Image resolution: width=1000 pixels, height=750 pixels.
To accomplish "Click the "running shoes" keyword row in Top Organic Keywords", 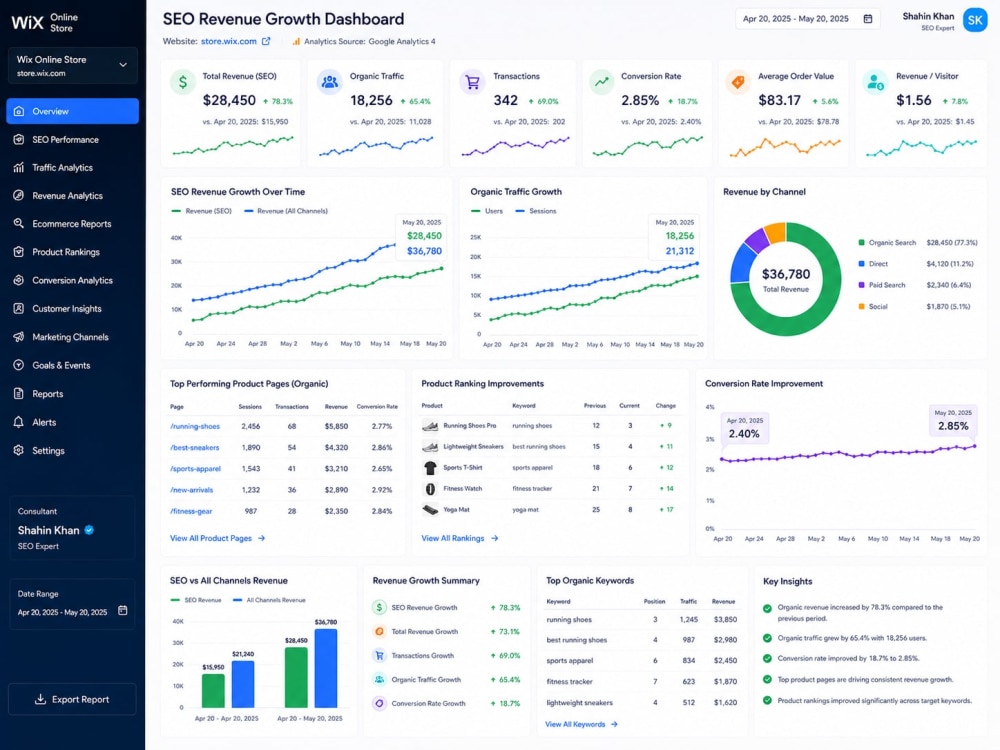I will [x=642, y=619].
